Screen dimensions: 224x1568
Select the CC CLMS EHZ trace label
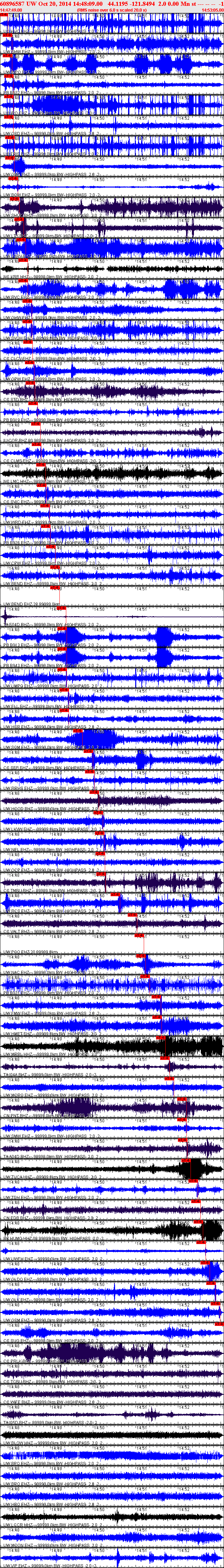52,461
